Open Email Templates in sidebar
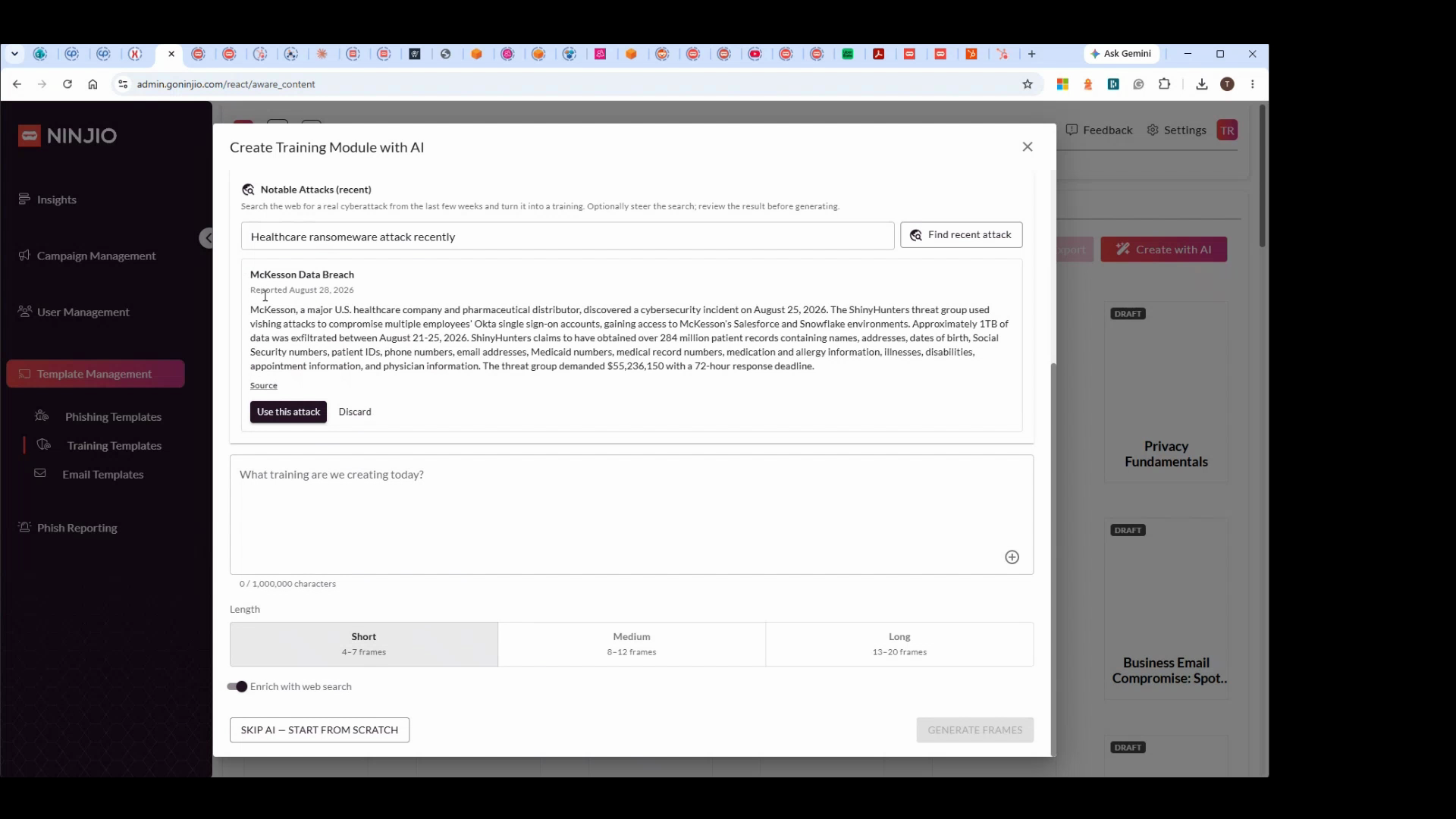This screenshot has height=819, width=1456. tap(102, 475)
